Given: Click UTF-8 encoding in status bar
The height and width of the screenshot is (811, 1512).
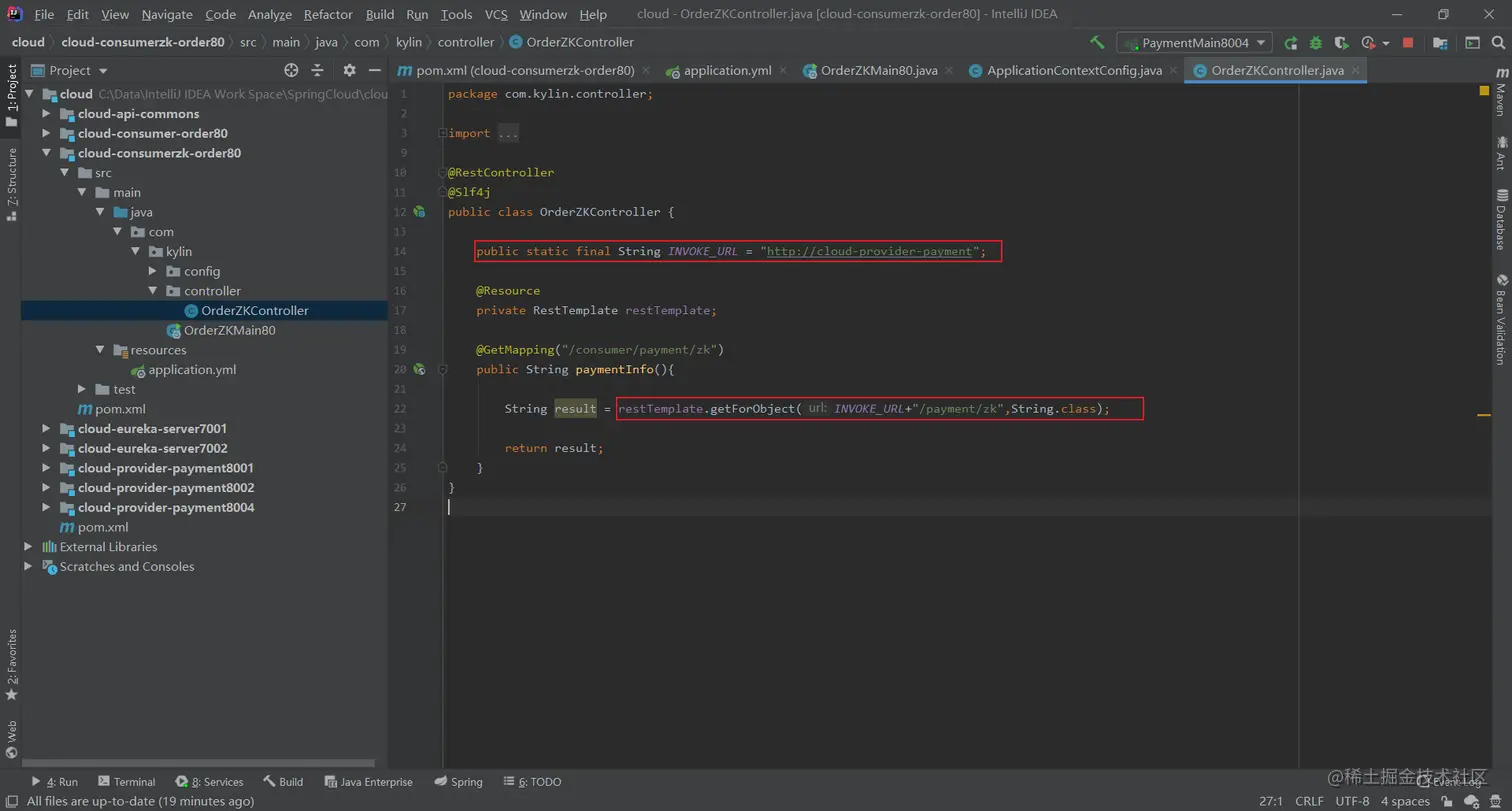Looking at the screenshot, I should coord(1352,801).
